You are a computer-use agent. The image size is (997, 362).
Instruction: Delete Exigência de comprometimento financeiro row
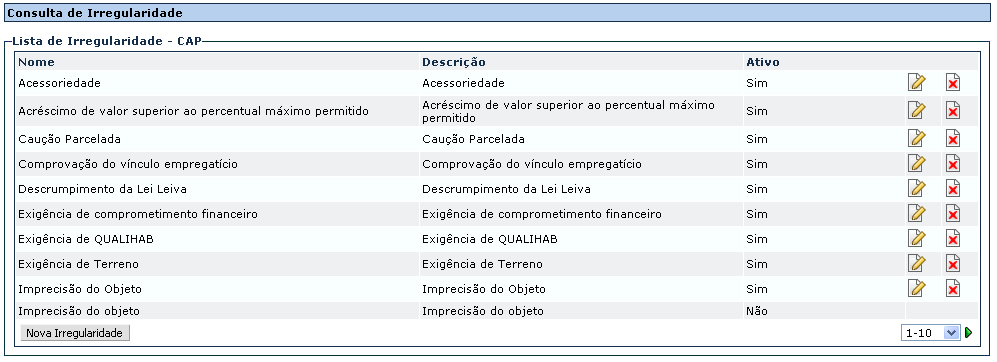pyautogui.click(x=952, y=214)
